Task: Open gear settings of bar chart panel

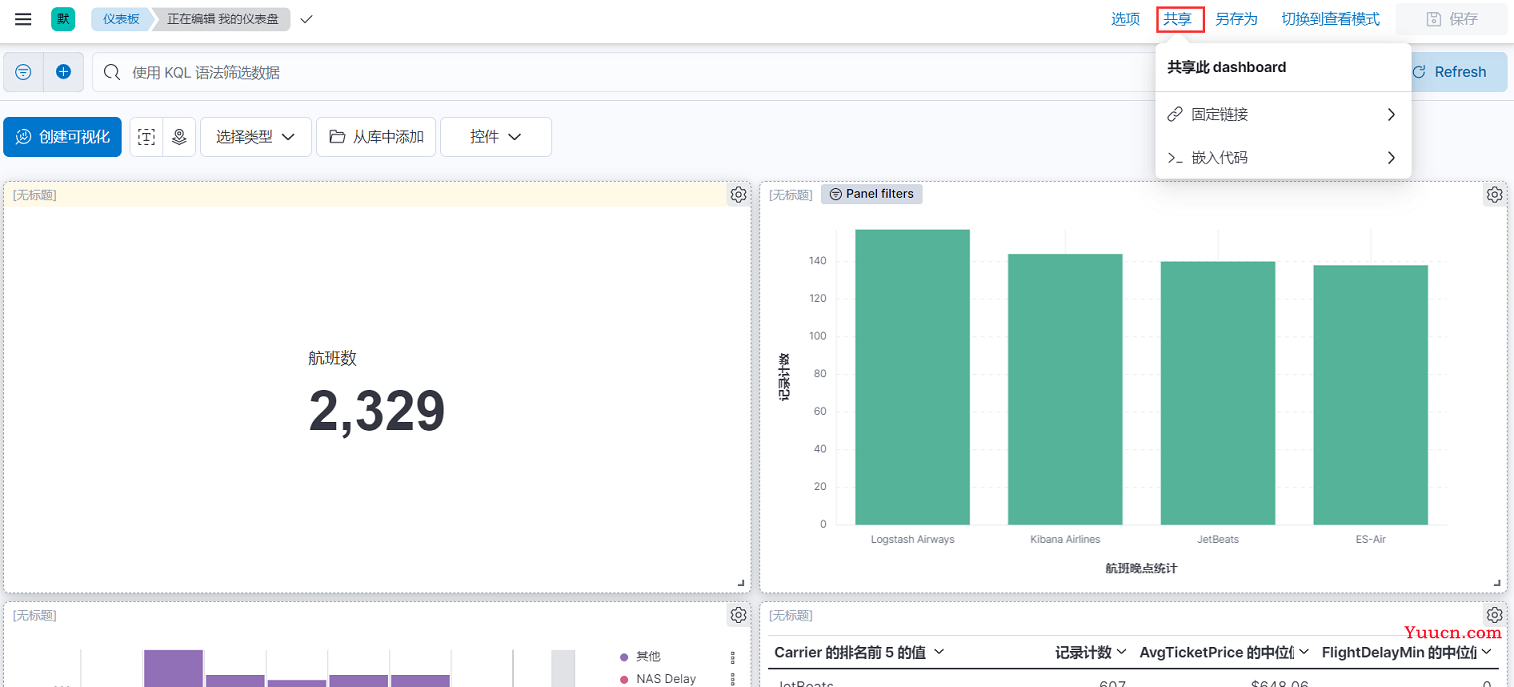Action: (1494, 195)
